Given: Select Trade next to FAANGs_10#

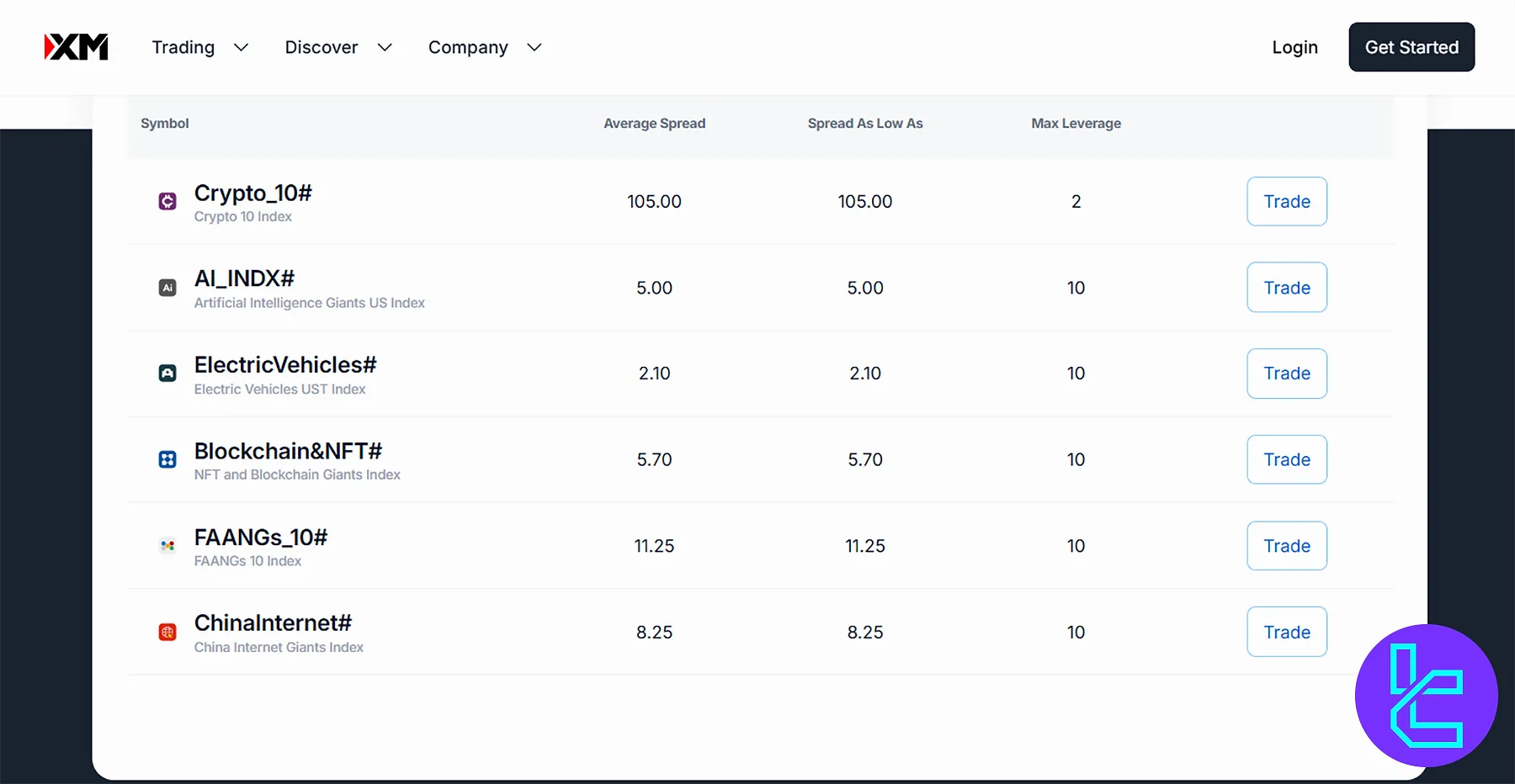Looking at the screenshot, I should point(1286,546).
